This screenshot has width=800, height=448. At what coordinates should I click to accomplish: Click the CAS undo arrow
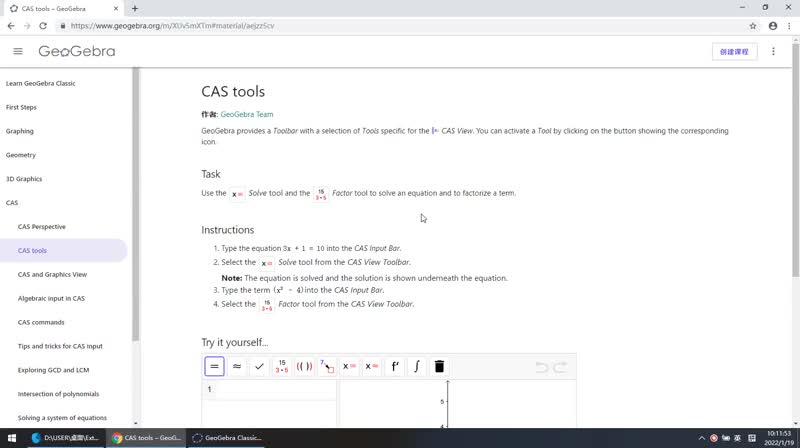(x=541, y=367)
